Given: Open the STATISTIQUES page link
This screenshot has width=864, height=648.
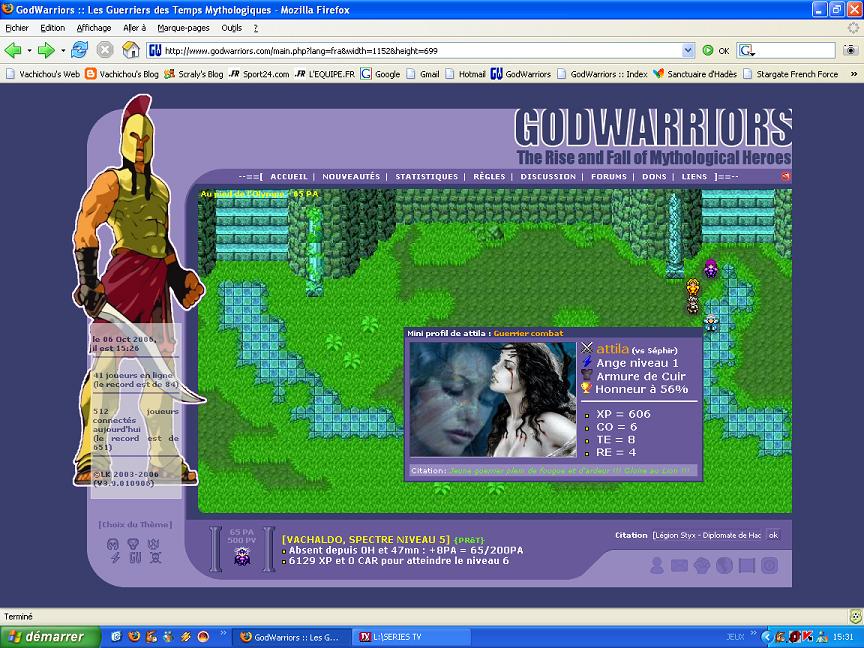Looking at the screenshot, I should (426, 176).
